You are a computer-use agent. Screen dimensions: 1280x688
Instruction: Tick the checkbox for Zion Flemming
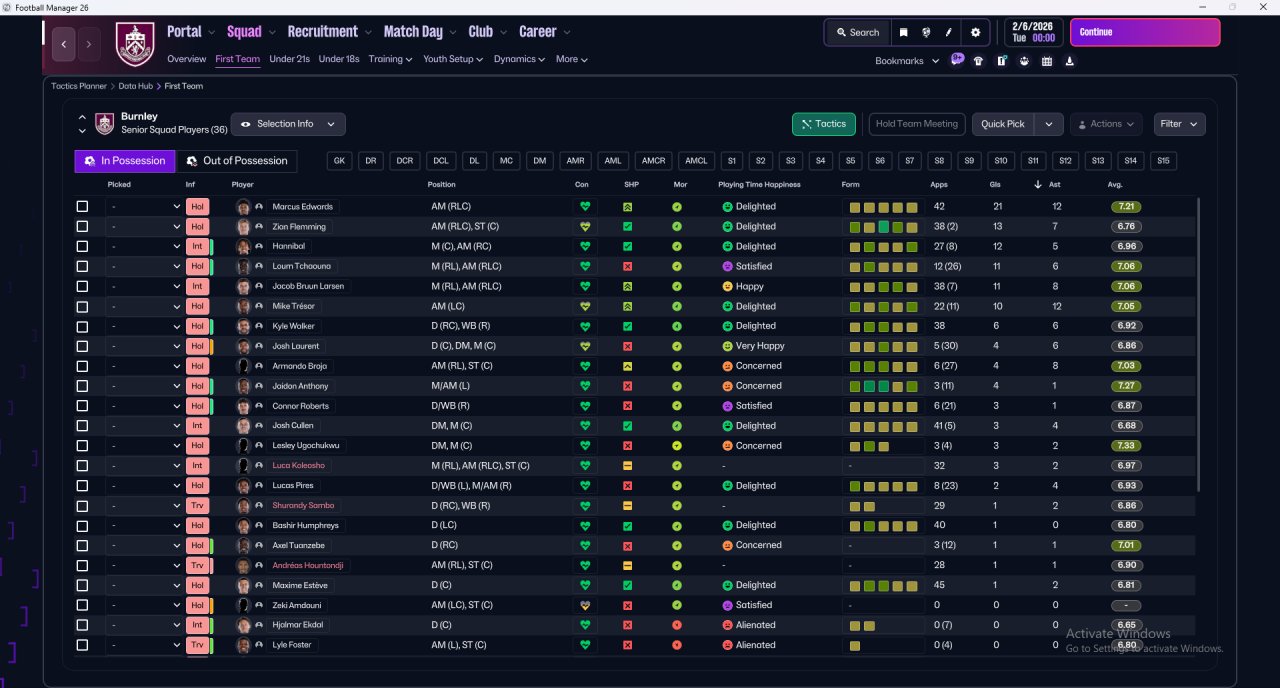tap(82, 227)
